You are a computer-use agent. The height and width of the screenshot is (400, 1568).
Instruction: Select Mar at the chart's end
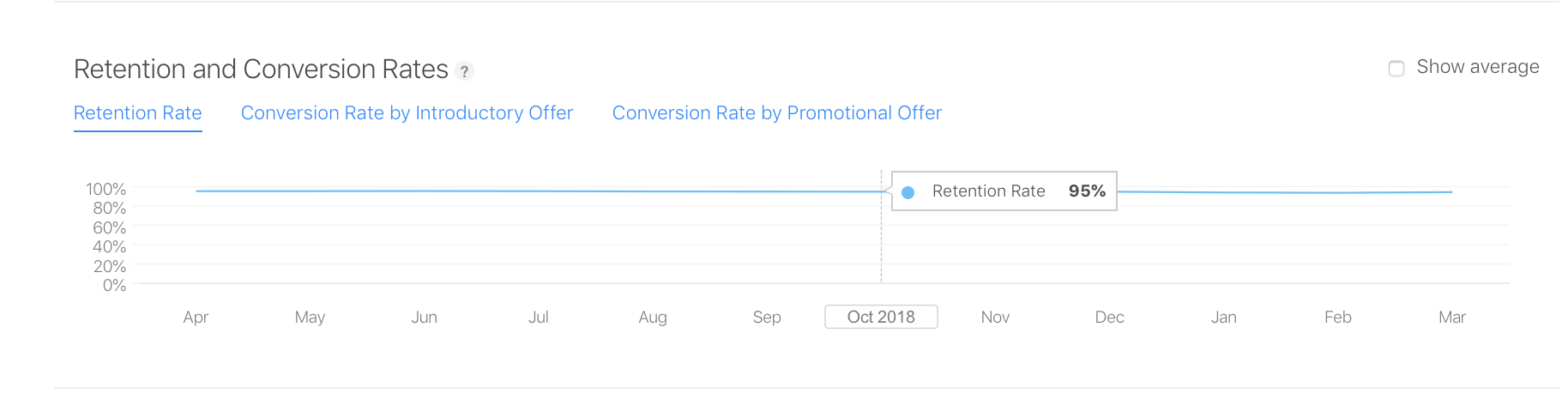1451,318
